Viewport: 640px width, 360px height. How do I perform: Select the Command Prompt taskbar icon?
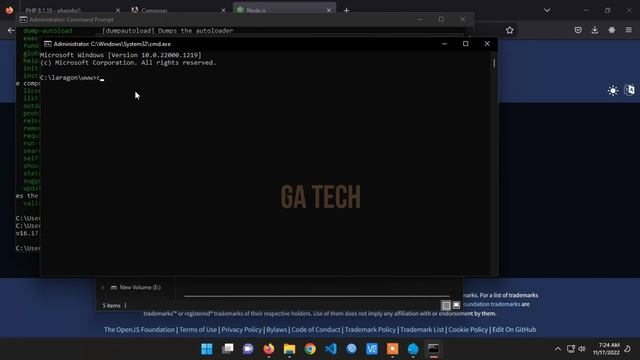pyautogui.click(x=433, y=349)
